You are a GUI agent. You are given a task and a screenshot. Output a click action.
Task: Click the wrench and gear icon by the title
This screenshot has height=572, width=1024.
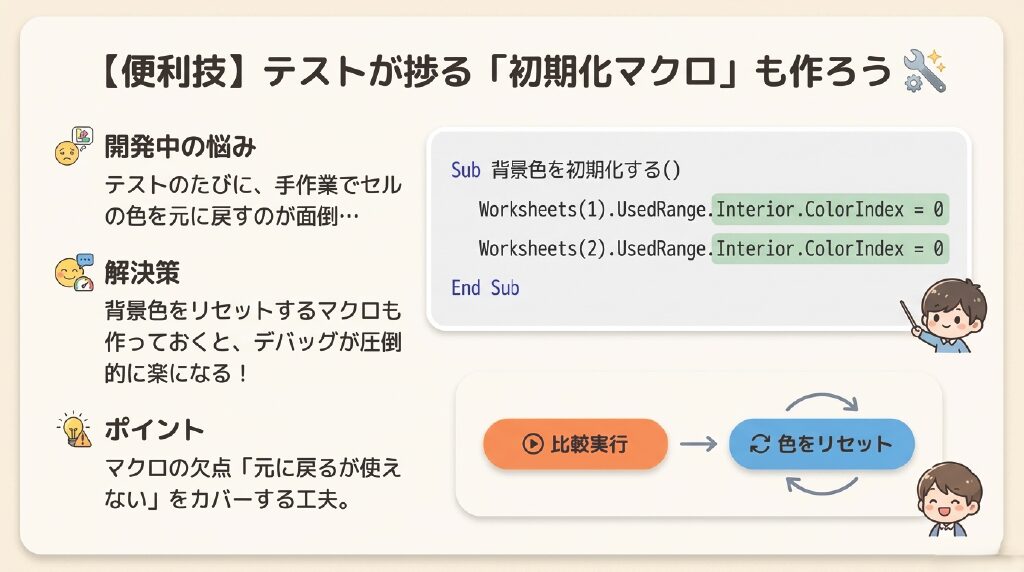pyautogui.click(x=923, y=73)
